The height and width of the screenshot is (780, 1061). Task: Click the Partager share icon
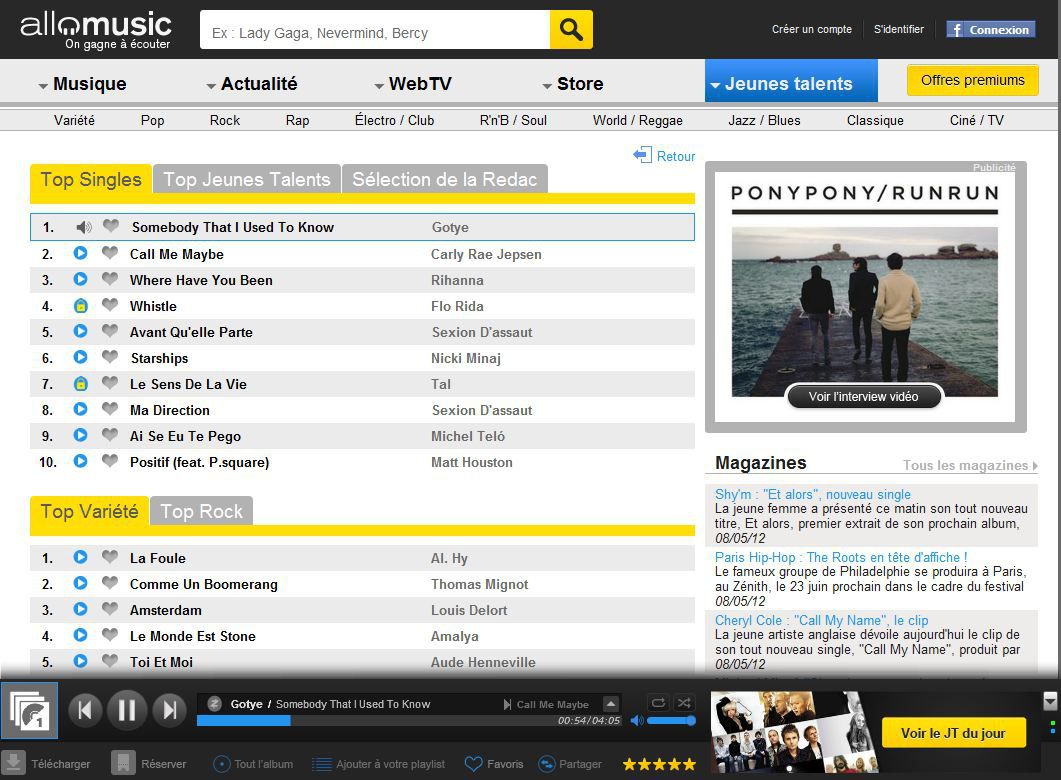546,764
